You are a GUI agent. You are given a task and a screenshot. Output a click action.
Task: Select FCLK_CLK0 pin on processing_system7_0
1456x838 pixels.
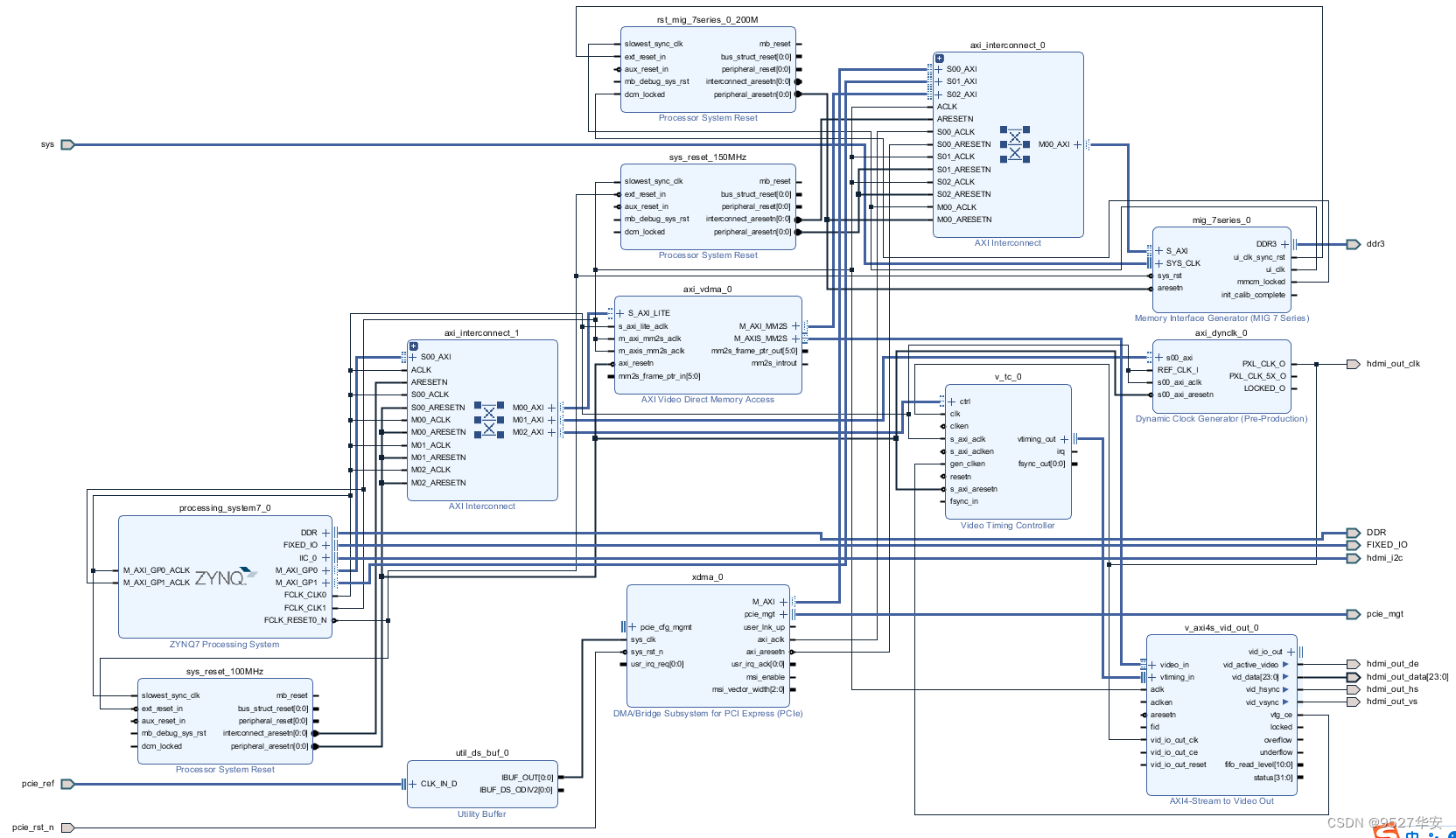305,595
